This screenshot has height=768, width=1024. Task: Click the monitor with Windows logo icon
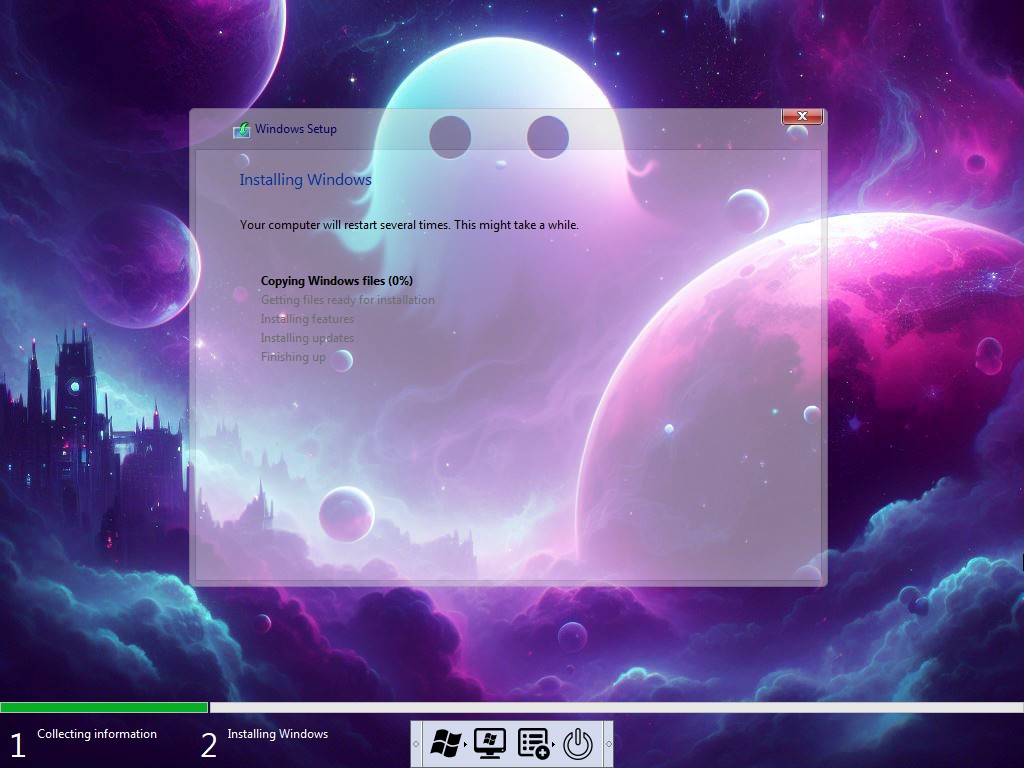489,743
